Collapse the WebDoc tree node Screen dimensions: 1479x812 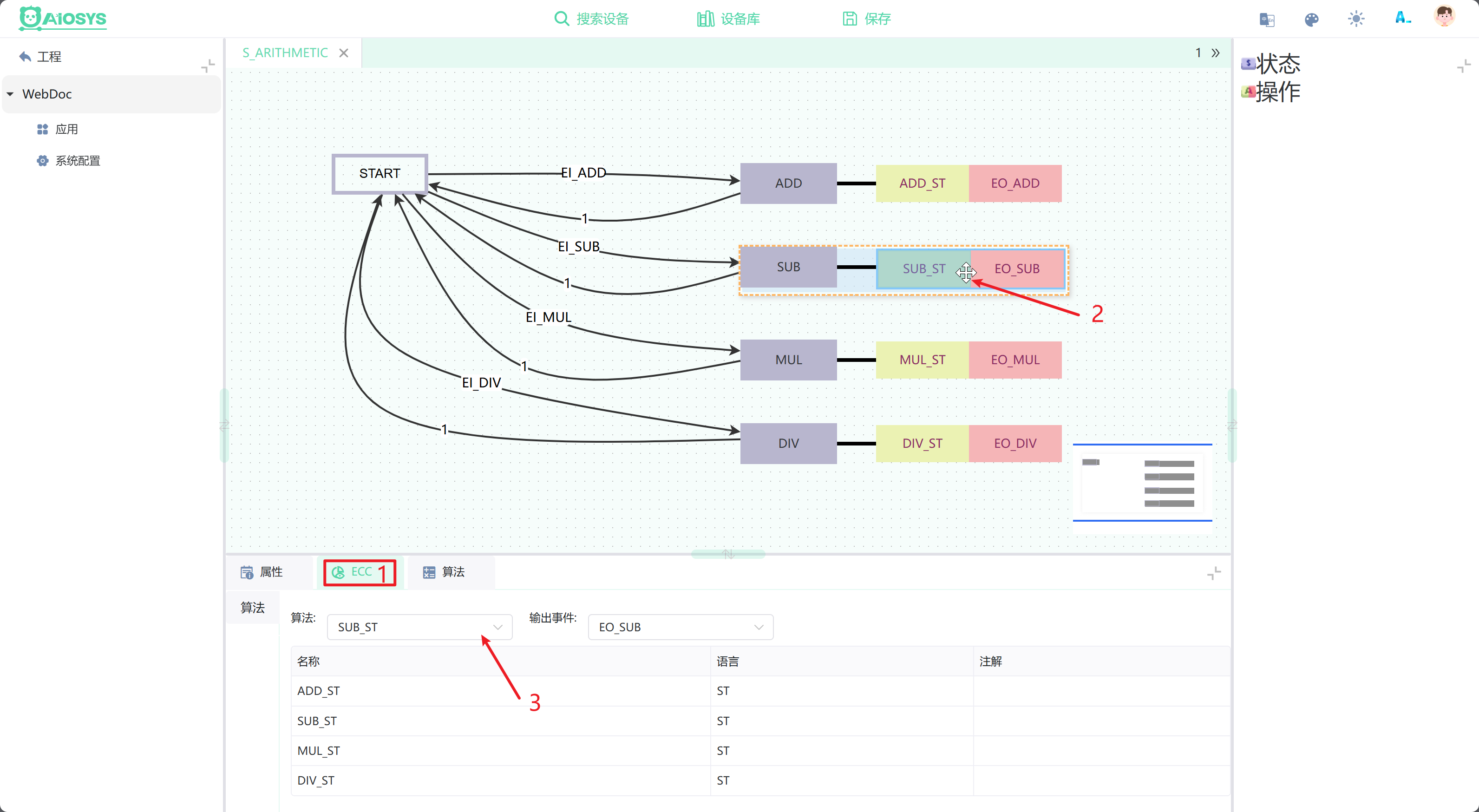pos(10,94)
